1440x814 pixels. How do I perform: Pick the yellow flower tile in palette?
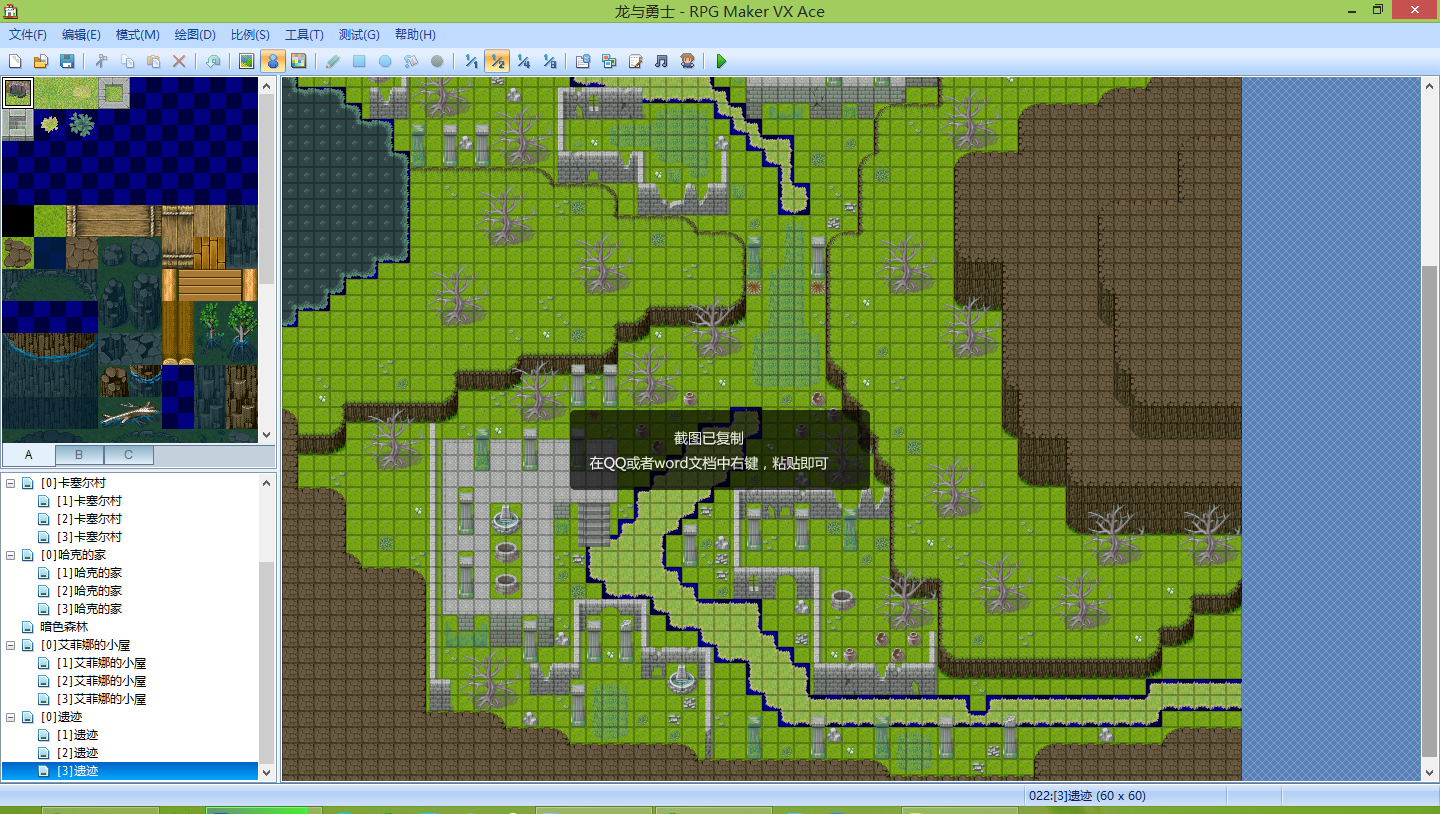[49, 124]
